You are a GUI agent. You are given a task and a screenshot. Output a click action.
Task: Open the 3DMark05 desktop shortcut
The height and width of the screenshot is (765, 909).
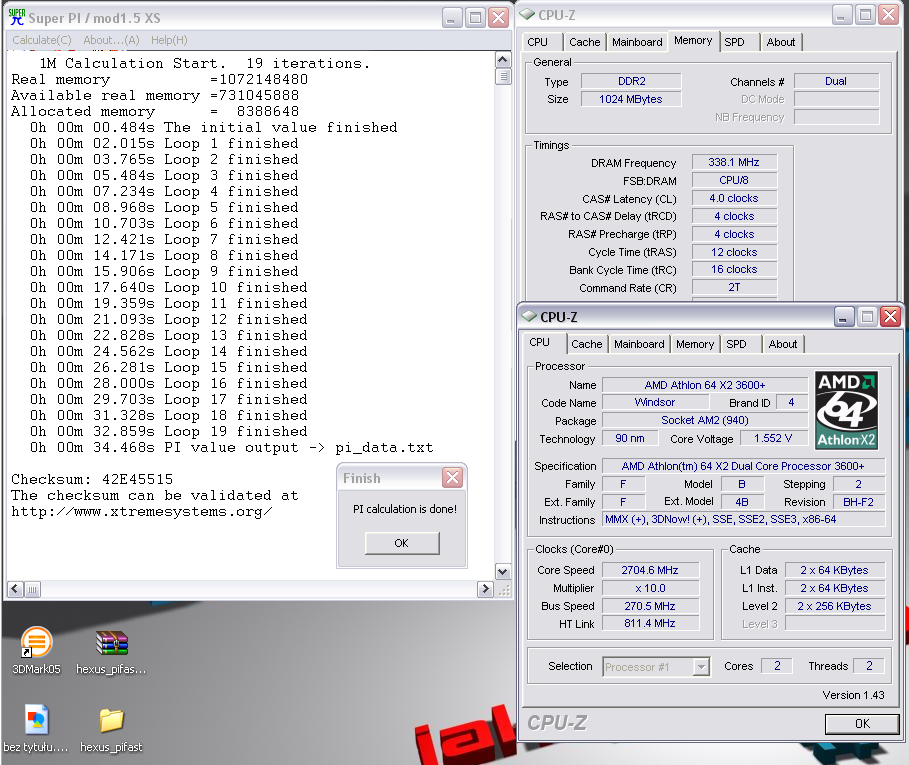(x=36, y=650)
